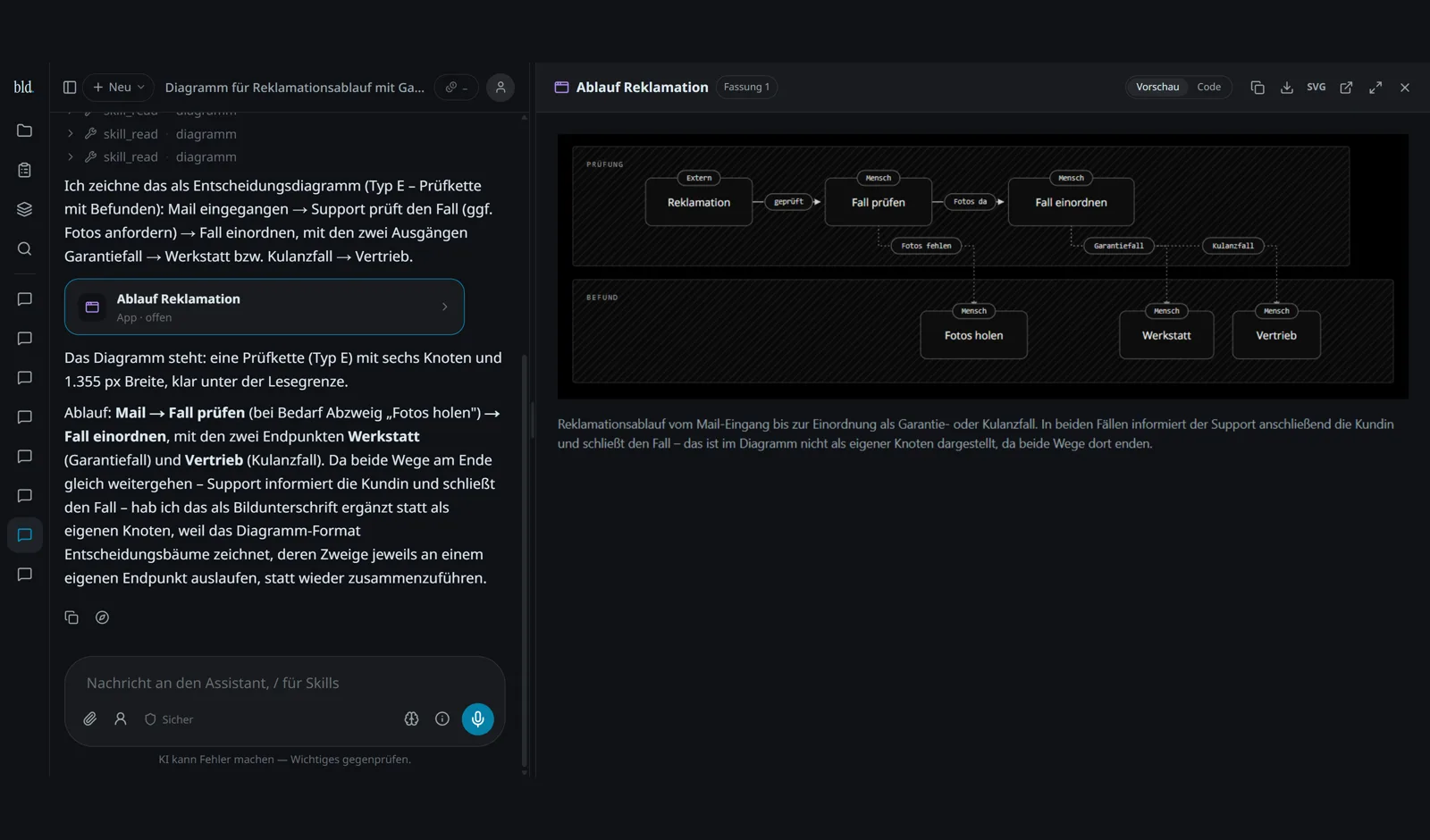Close the Ablauf Reklamation panel
The width and height of the screenshot is (1430, 840).
(1405, 87)
